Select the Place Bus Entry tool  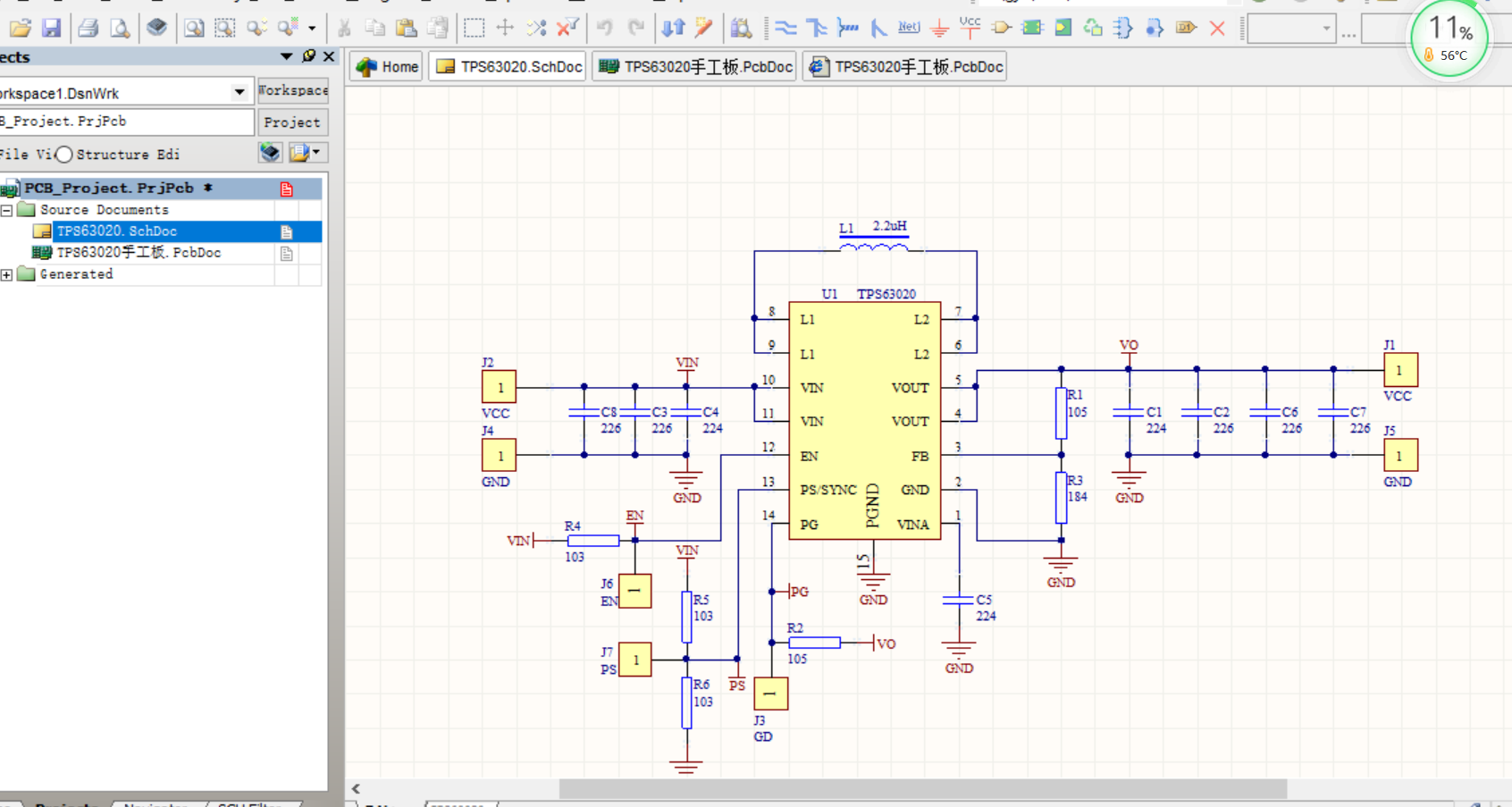[x=878, y=28]
